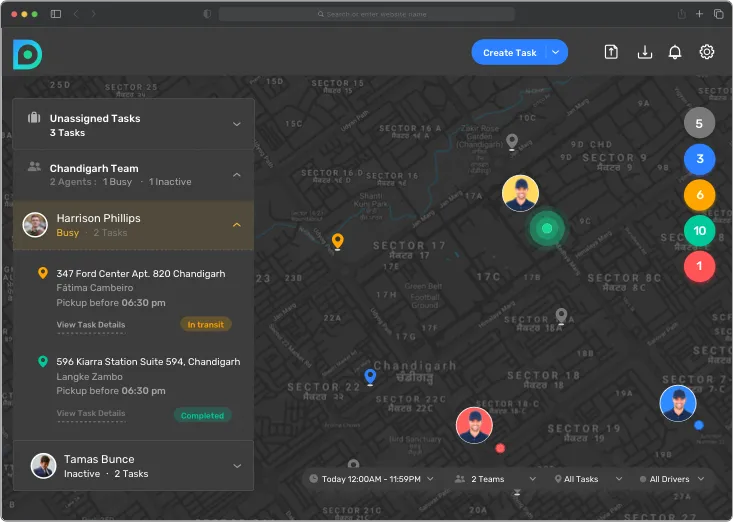Click the orange map pin marker
Screen dimensions: 733x522
tap(338, 241)
